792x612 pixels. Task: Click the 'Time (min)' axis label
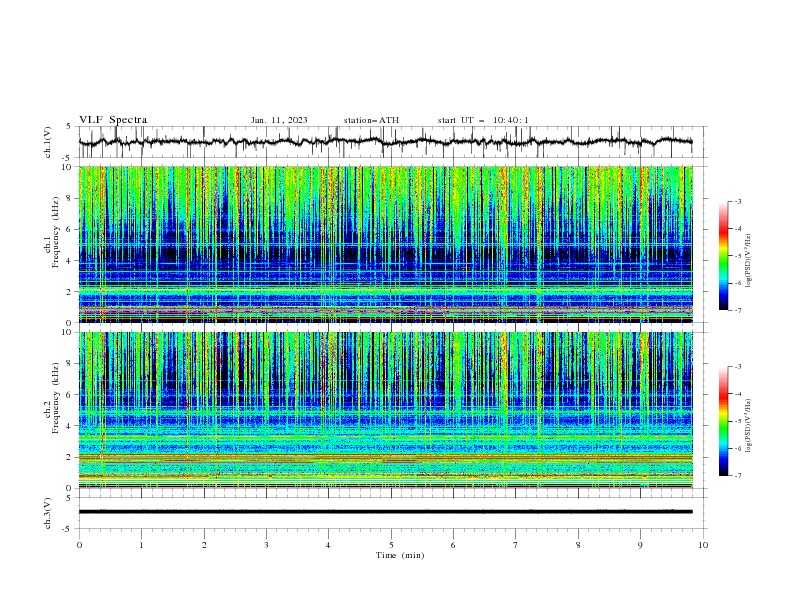[x=400, y=555]
